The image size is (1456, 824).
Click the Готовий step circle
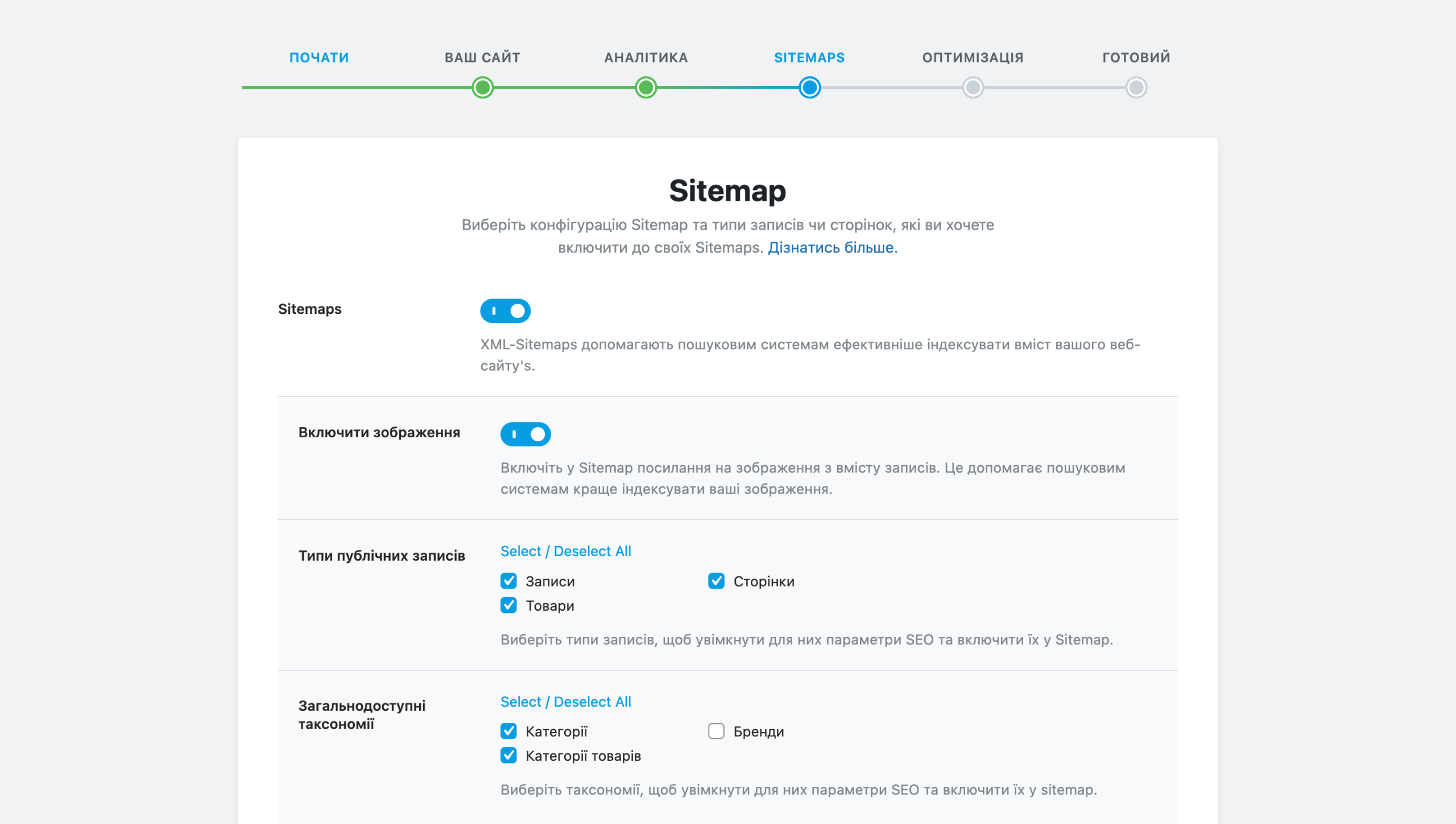1136,88
